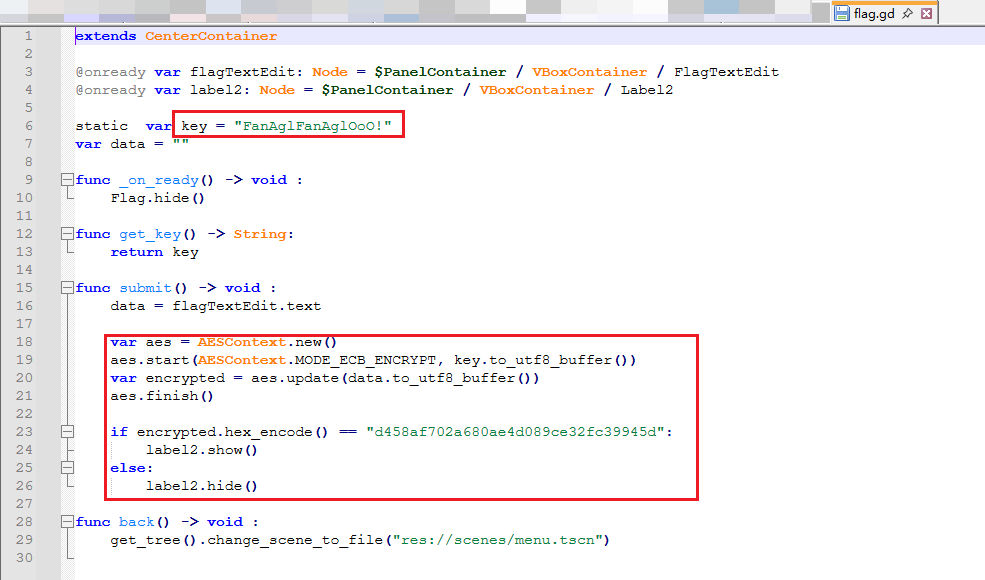
Task: Place cursor in the encrypted hex string
Action: click(x=510, y=432)
